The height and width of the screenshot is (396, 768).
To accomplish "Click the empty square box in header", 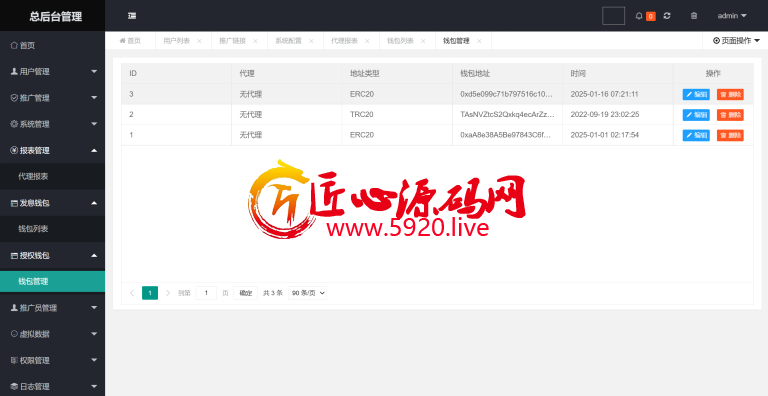I will coord(613,16).
